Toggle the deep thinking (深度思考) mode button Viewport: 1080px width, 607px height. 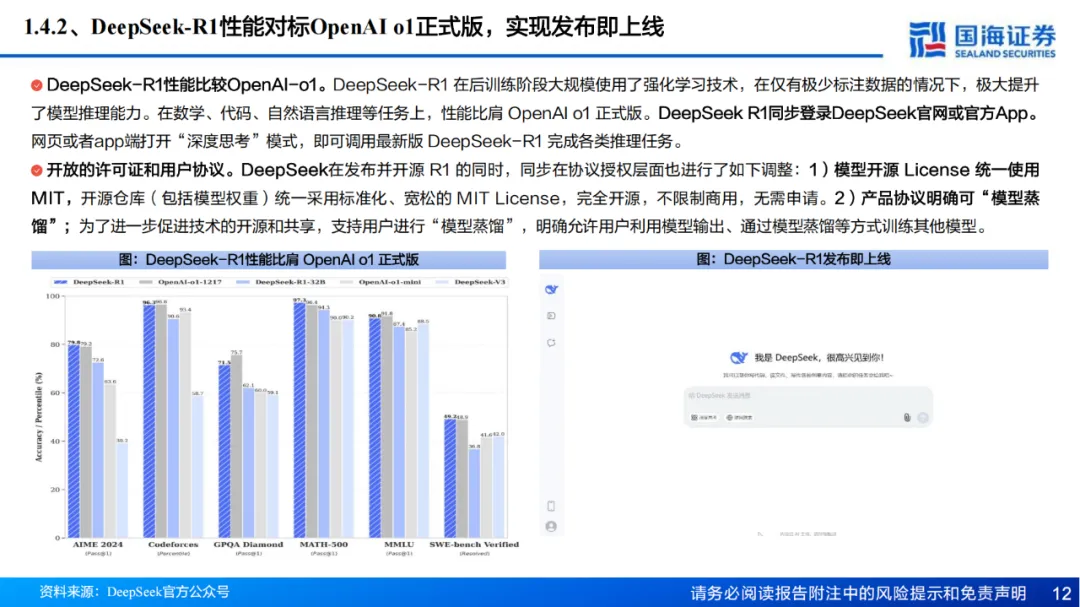pyautogui.click(x=704, y=418)
